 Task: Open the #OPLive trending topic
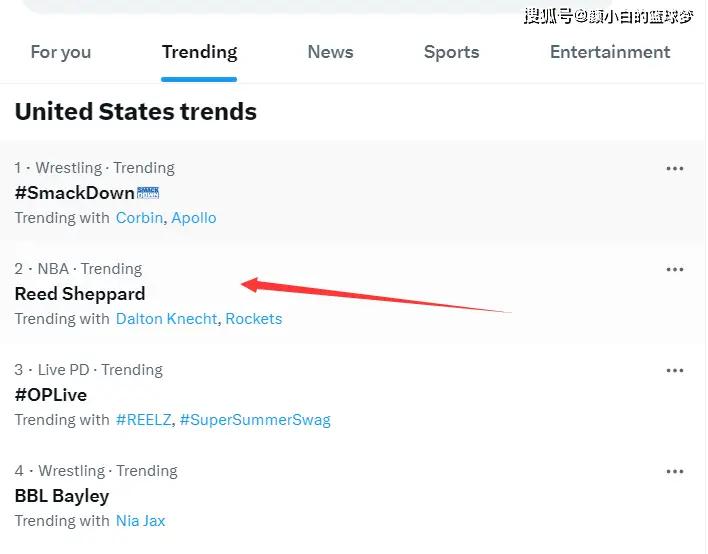point(51,395)
